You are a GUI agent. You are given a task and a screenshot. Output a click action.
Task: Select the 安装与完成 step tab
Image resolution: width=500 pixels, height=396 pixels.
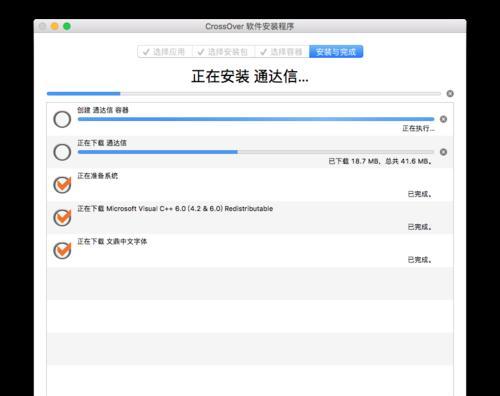tap(336, 52)
